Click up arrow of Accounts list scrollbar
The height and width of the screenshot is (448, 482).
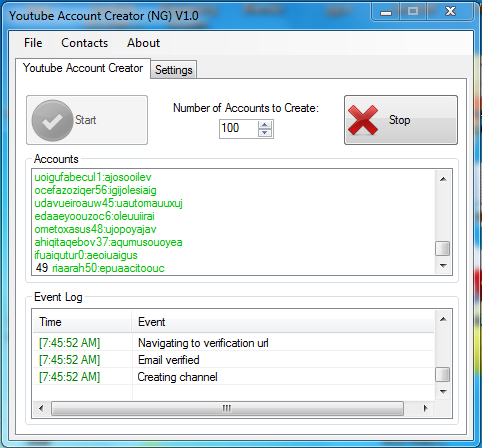[443, 179]
